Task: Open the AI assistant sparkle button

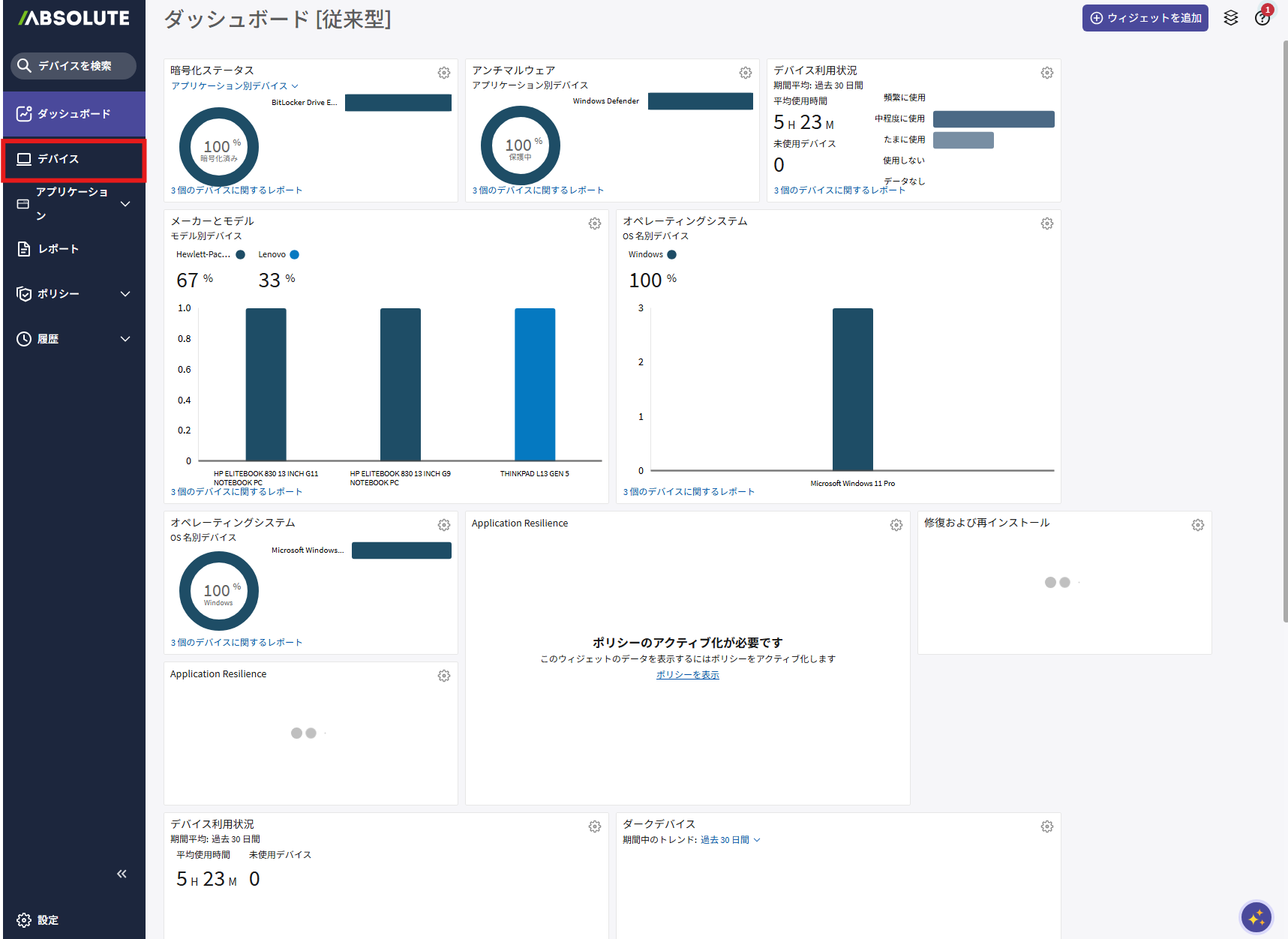Action: pyautogui.click(x=1256, y=917)
